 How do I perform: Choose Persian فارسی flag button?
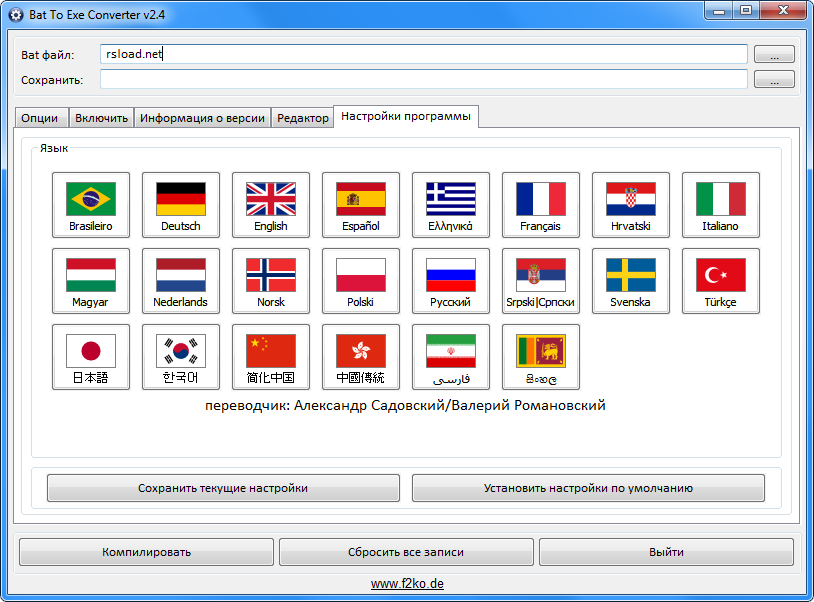tap(451, 357)
